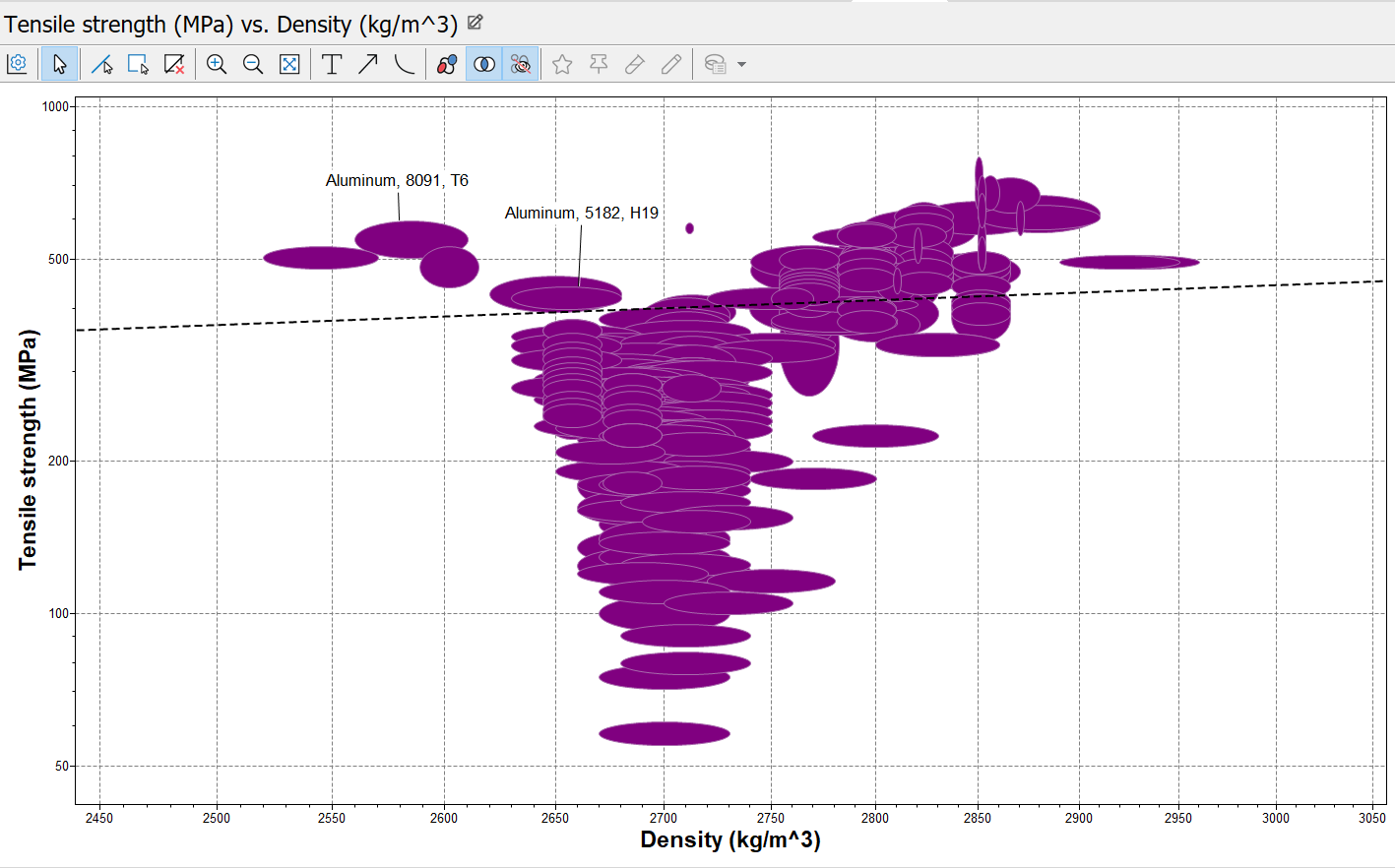1395x868 pixels.
Task: Open chart settings gear icon
Action: coord(18,64)
